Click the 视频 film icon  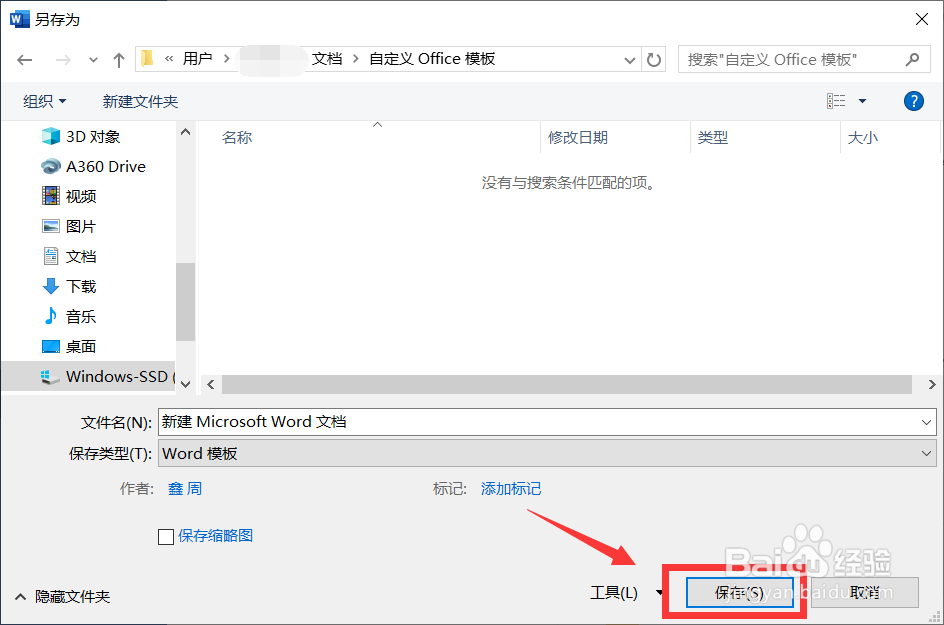coord(51,196)
